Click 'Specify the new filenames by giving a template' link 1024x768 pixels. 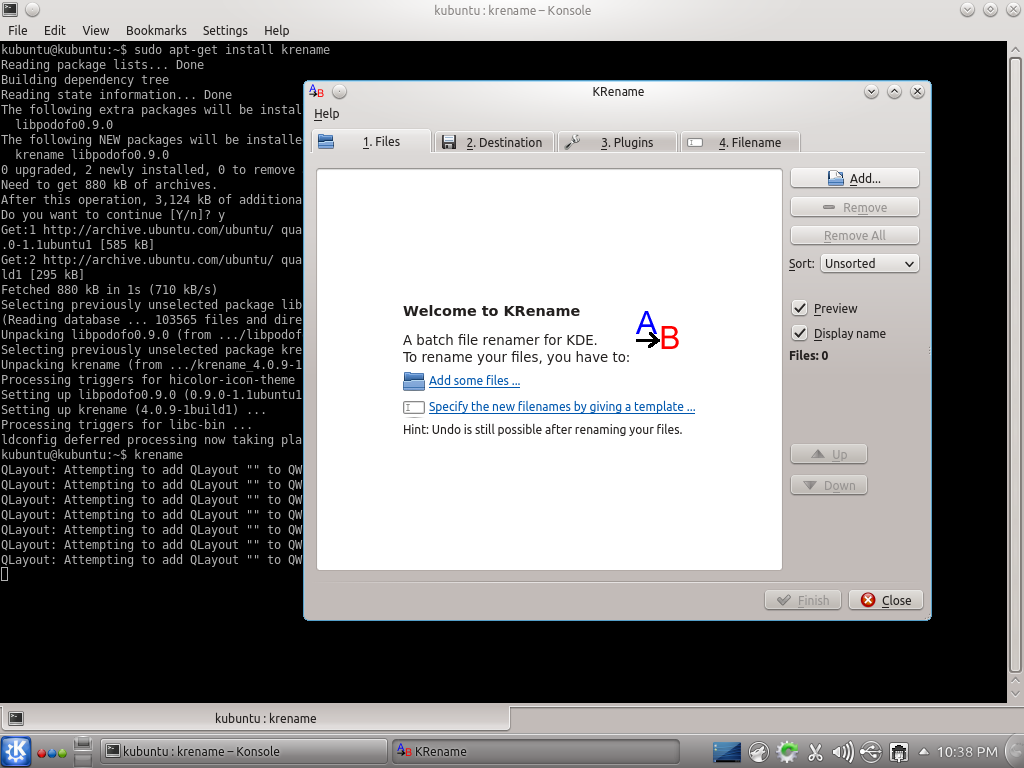pyautogui.click(x=561, y=407)
